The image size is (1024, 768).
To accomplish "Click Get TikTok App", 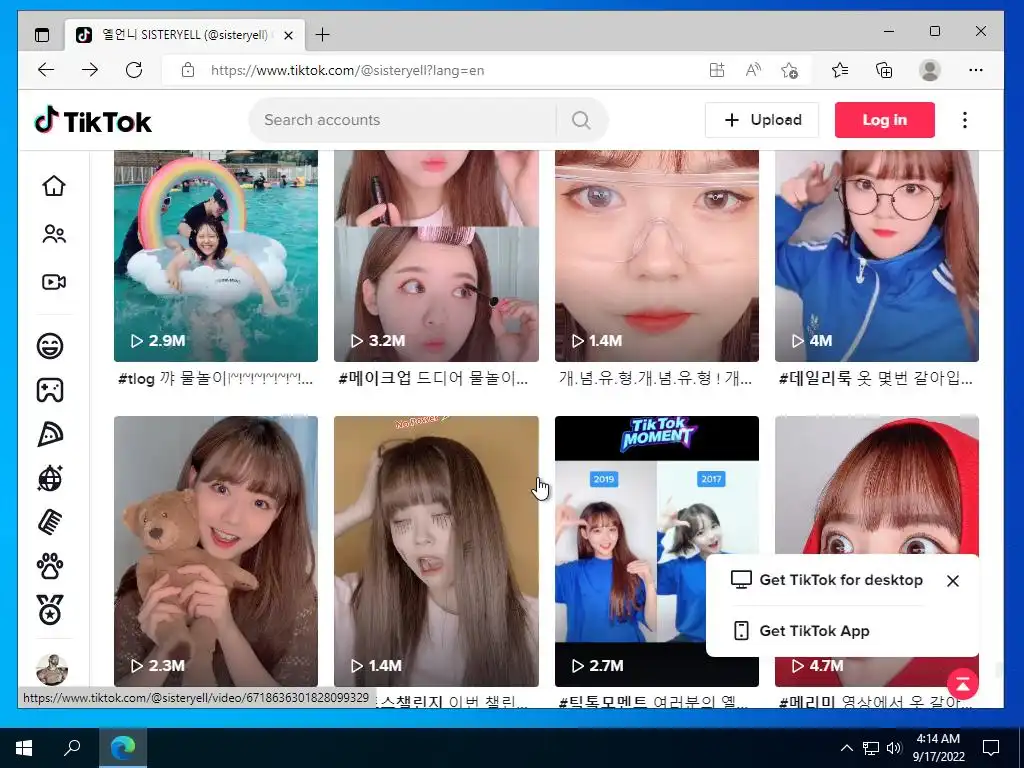I will click(801, 631).
